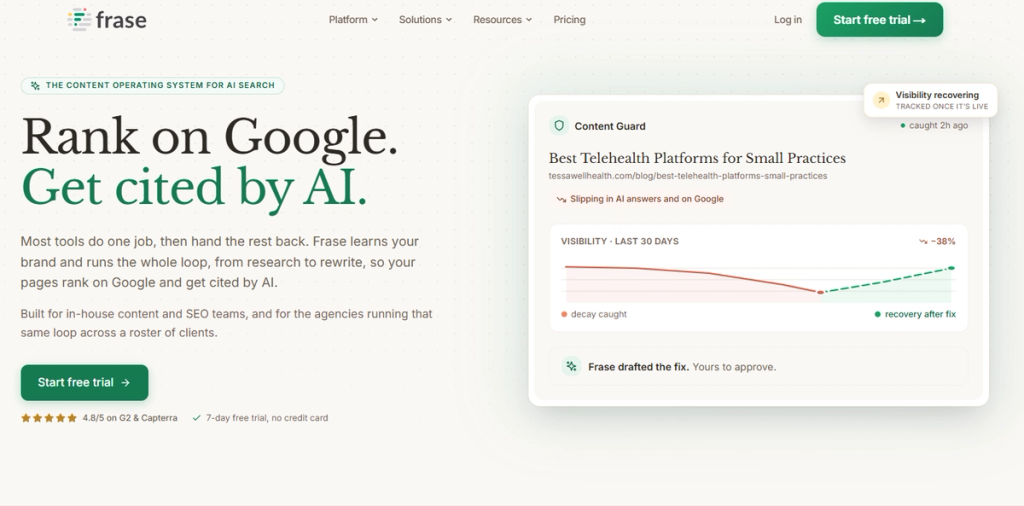Expand the Platform dropdown menu

coord(353,20)
